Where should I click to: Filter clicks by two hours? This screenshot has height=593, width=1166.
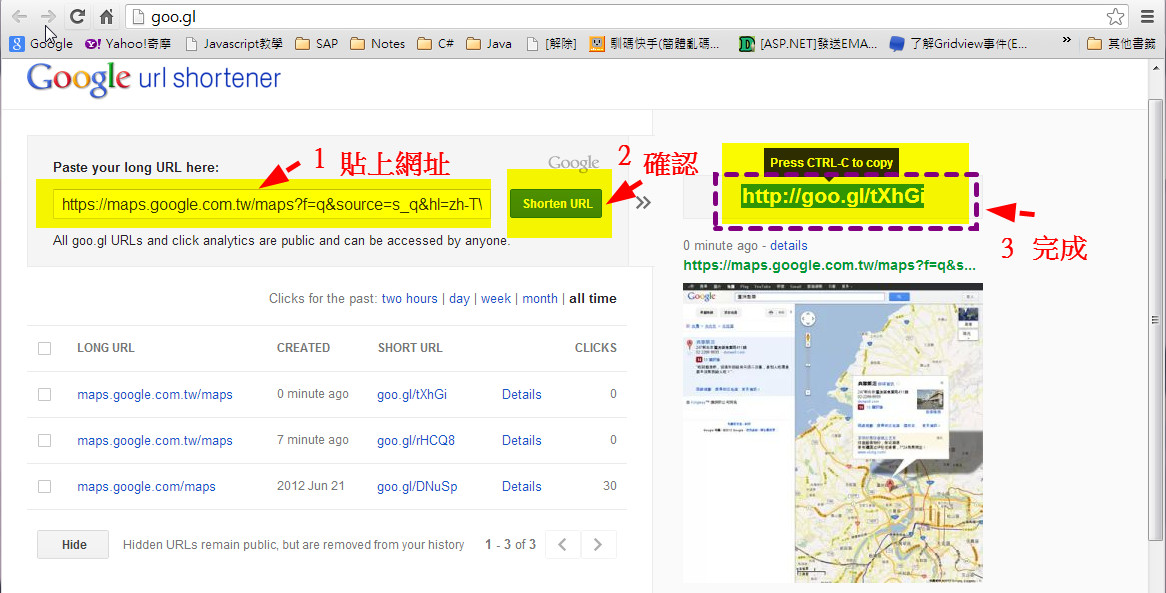click(409, 298)
